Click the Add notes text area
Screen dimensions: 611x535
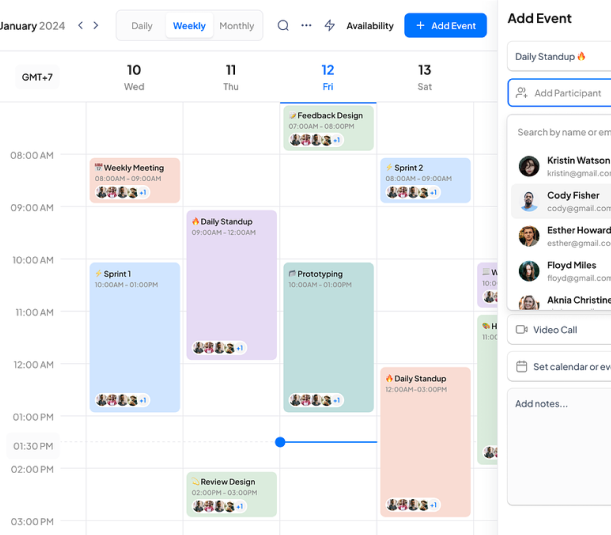(x=560, y=440)
